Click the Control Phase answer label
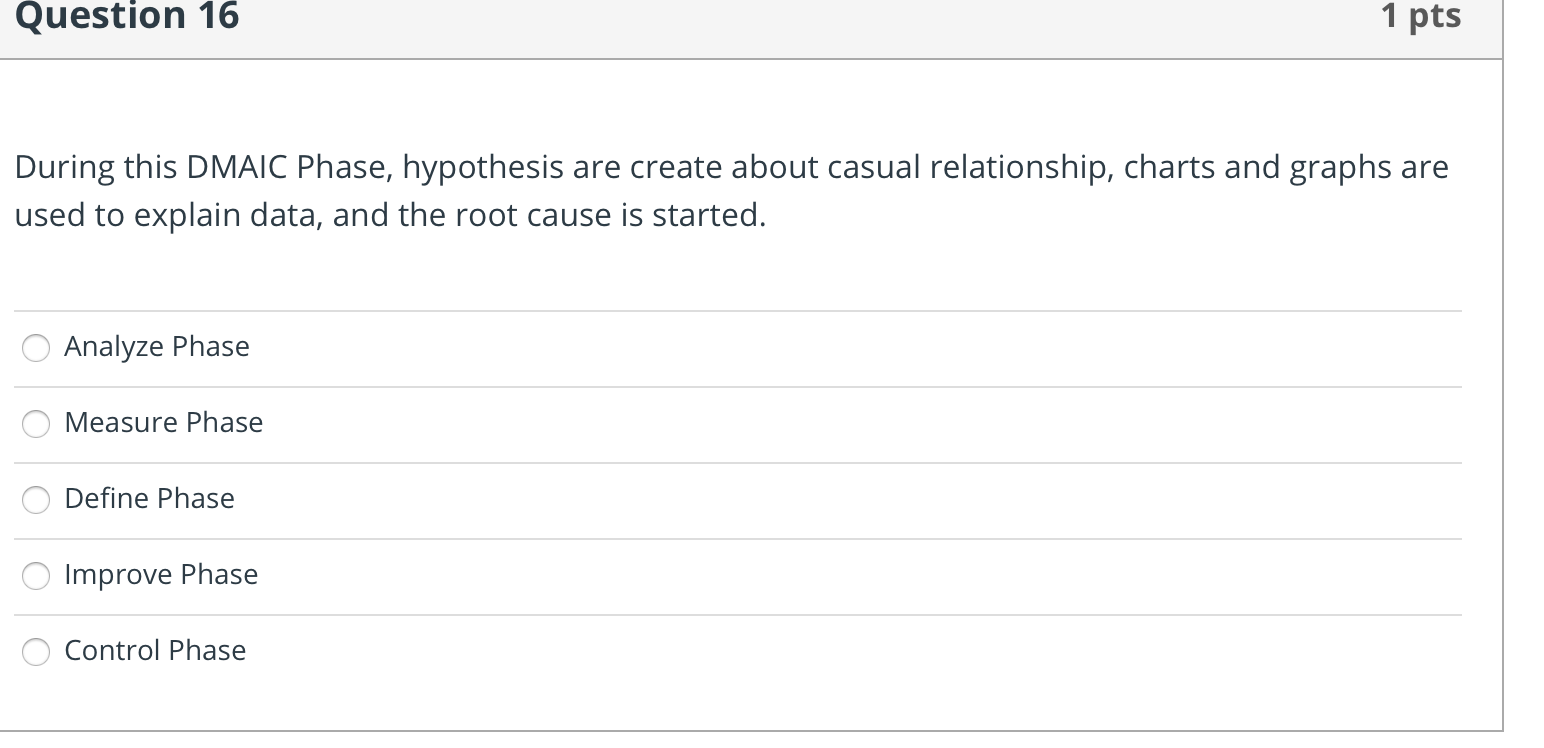 click(154, 650)
